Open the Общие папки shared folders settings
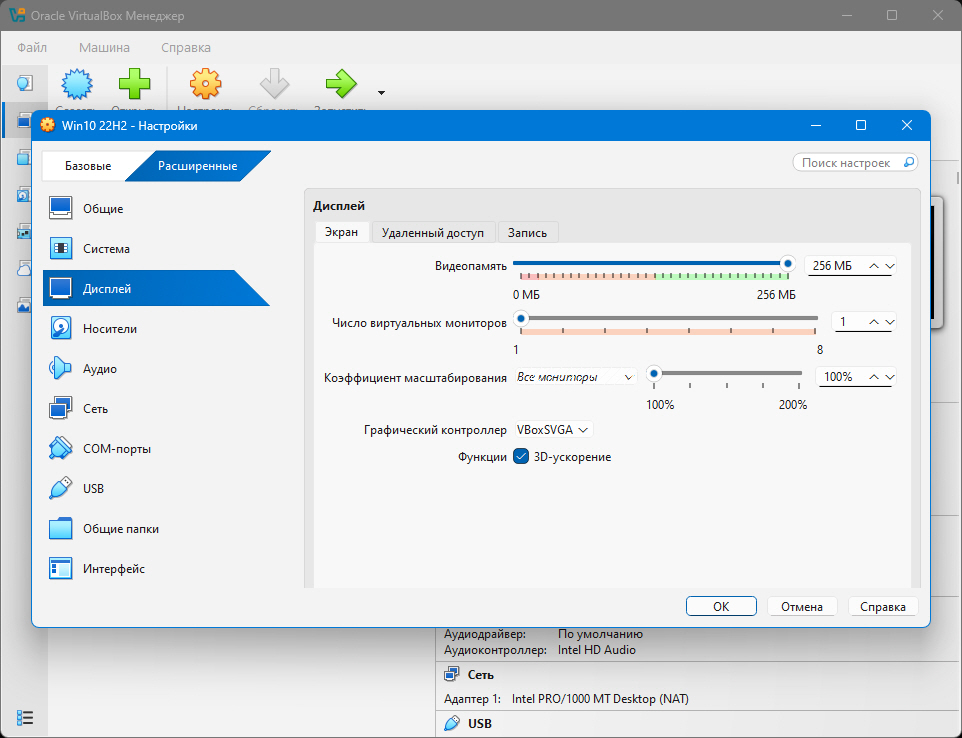 click(x=156, y=529)
